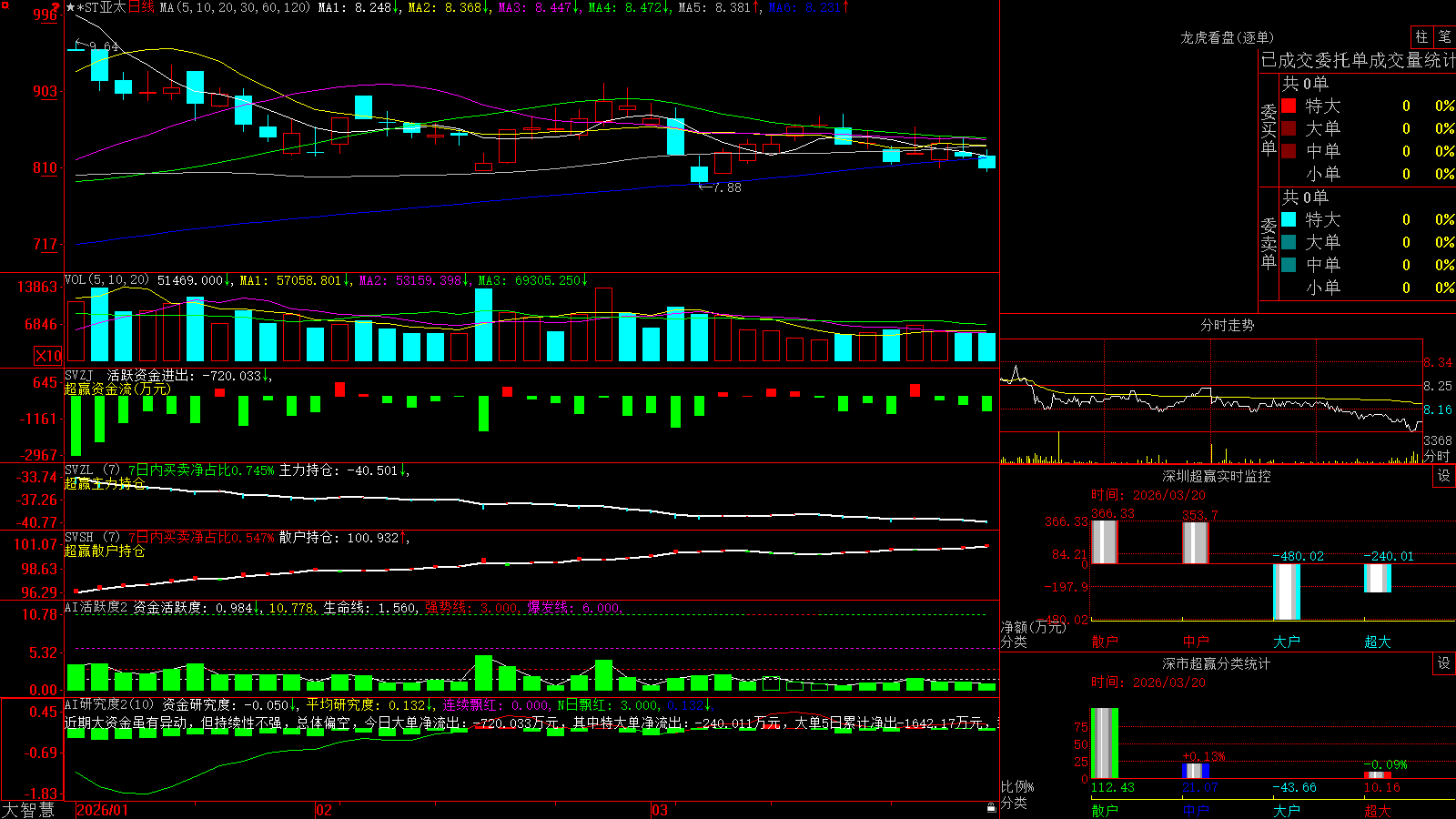Viewport: 1456px width, 819px height.
Task: Click the 8.34 price level on intraday chart
Action: coord(1438,362)
